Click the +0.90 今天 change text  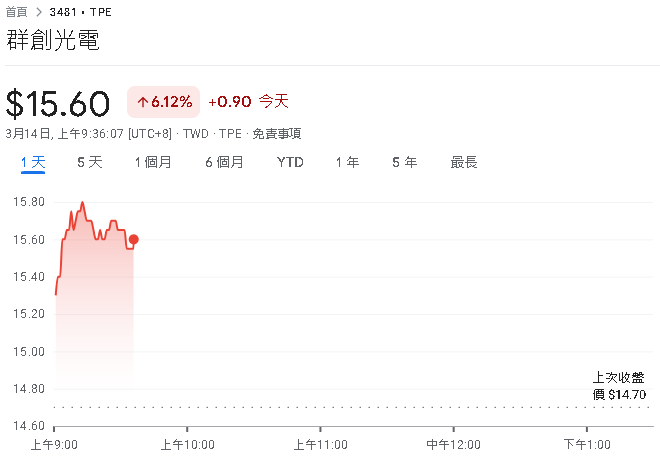point(248,102)
